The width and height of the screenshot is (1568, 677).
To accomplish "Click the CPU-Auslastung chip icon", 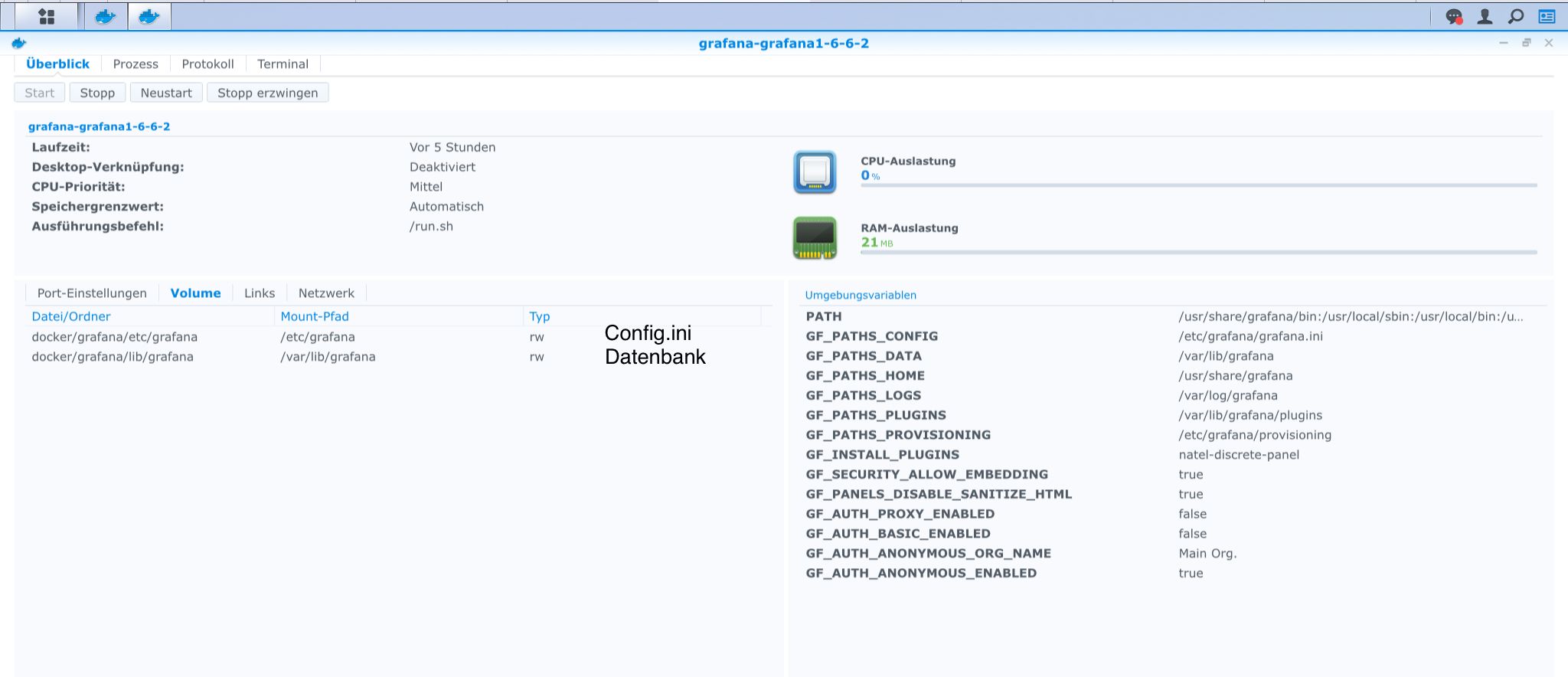I will [x=815, y=172].
